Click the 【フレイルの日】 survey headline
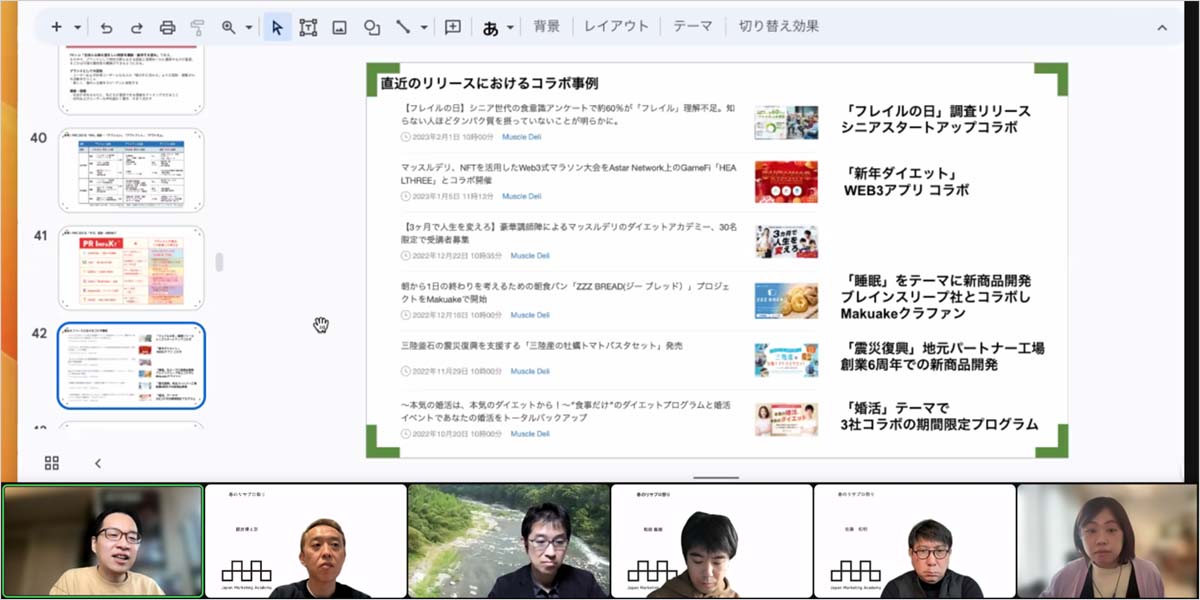The image size is (1200, 600). click(568, 114)
